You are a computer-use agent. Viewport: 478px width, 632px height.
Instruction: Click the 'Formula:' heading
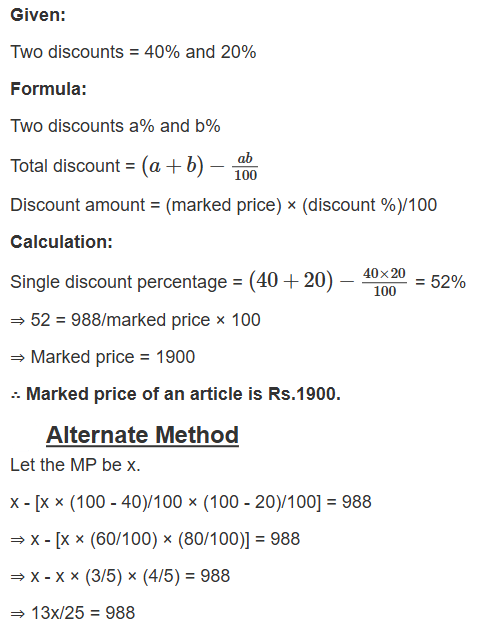pos(49,89)
